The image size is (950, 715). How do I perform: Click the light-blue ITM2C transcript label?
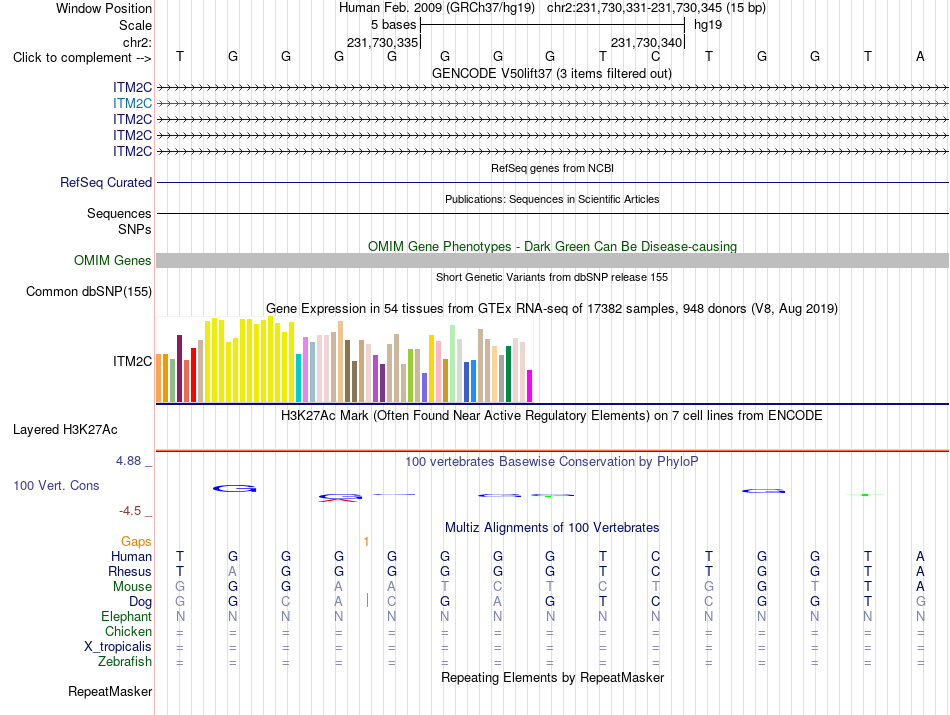(x=132, y=104)
